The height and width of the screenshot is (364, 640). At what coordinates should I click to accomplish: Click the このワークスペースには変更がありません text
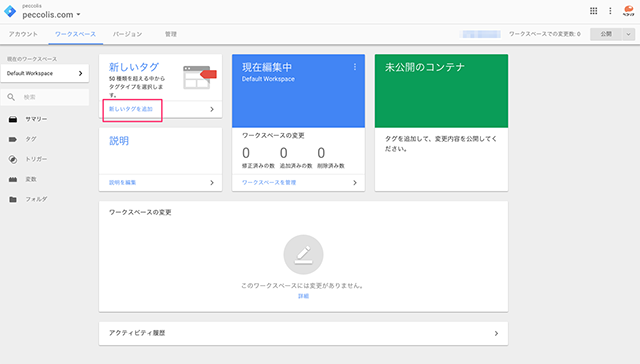click(x=302, y=286)
